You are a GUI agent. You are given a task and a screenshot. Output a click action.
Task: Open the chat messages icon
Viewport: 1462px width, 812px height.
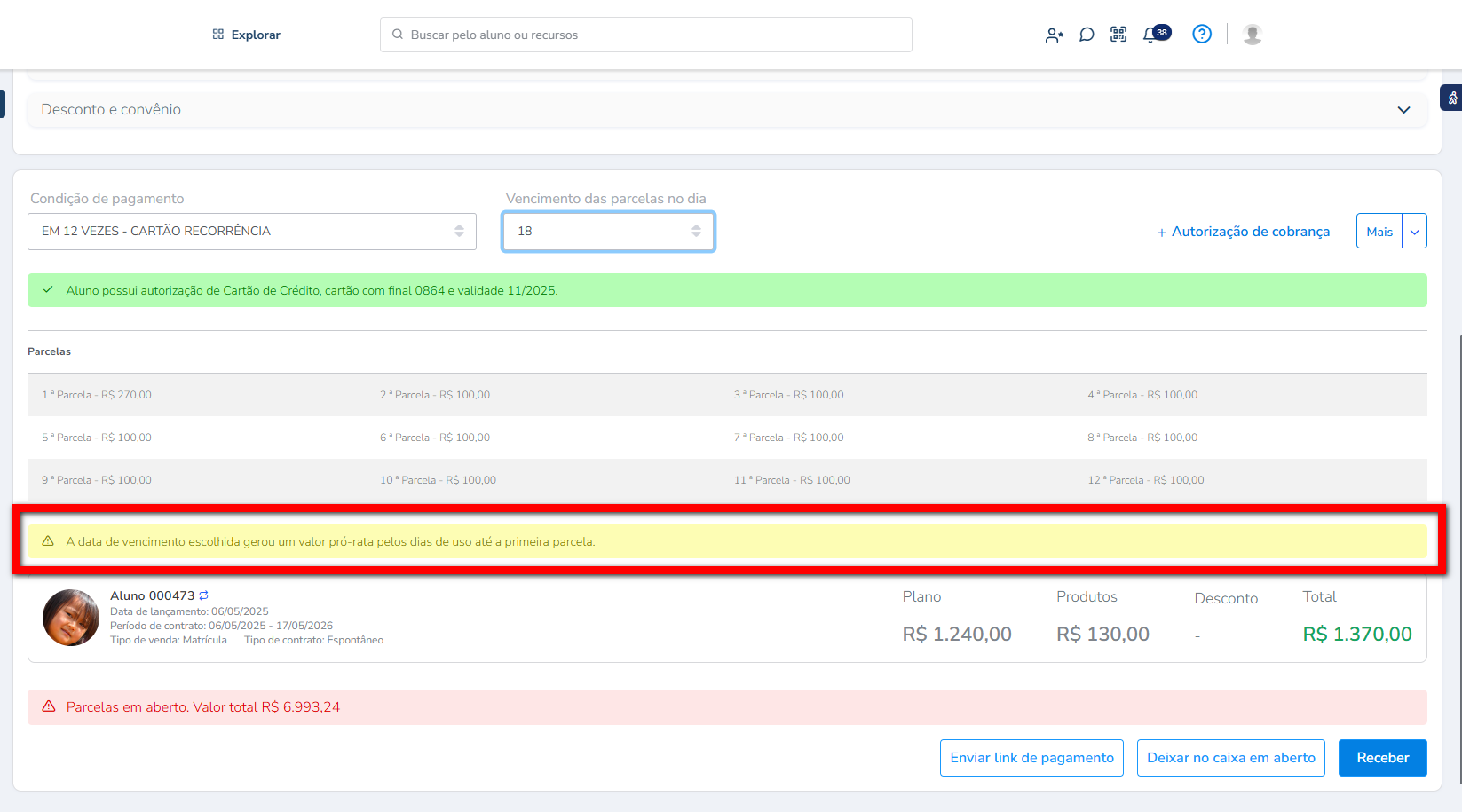(1086, 35)
